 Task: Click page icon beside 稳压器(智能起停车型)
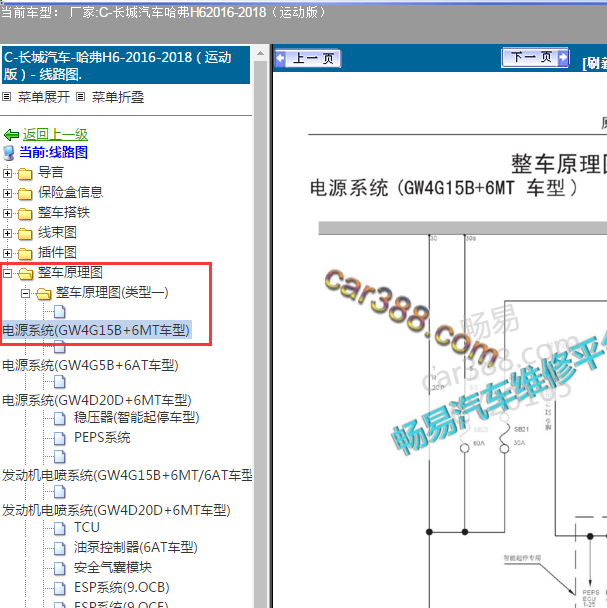point(60,418)
